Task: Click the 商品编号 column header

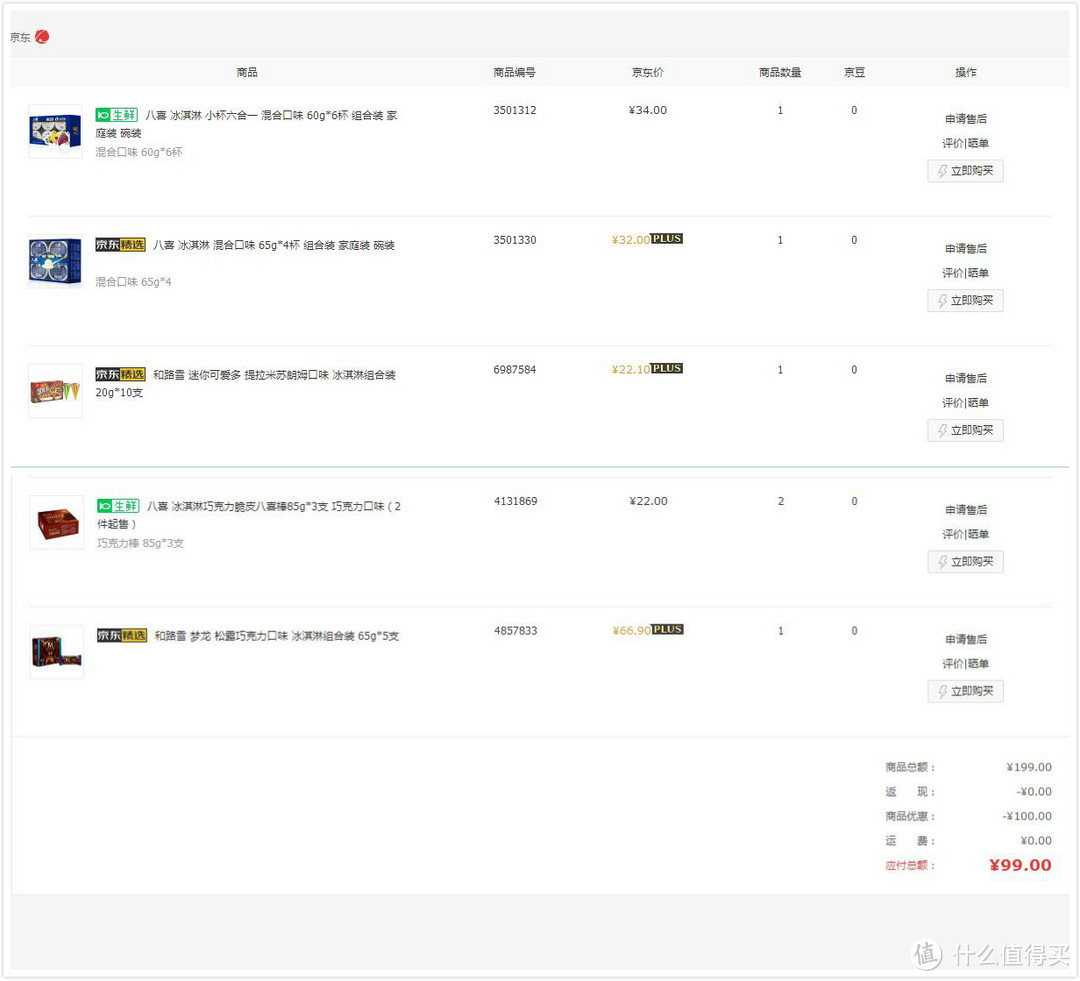Action: tap(515, 72)
